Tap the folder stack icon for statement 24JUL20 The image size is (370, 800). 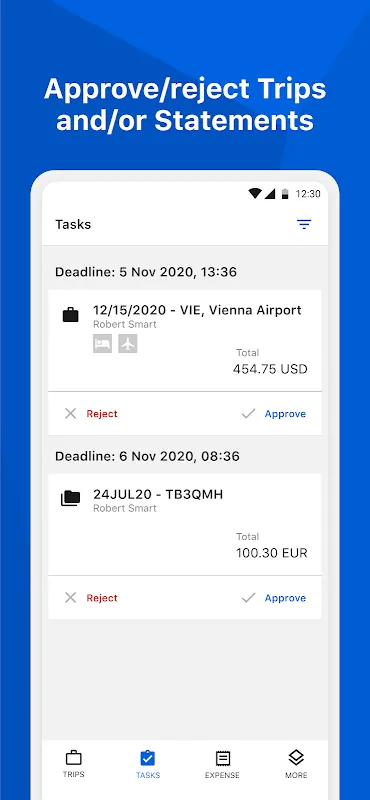[x=70, y=498]
